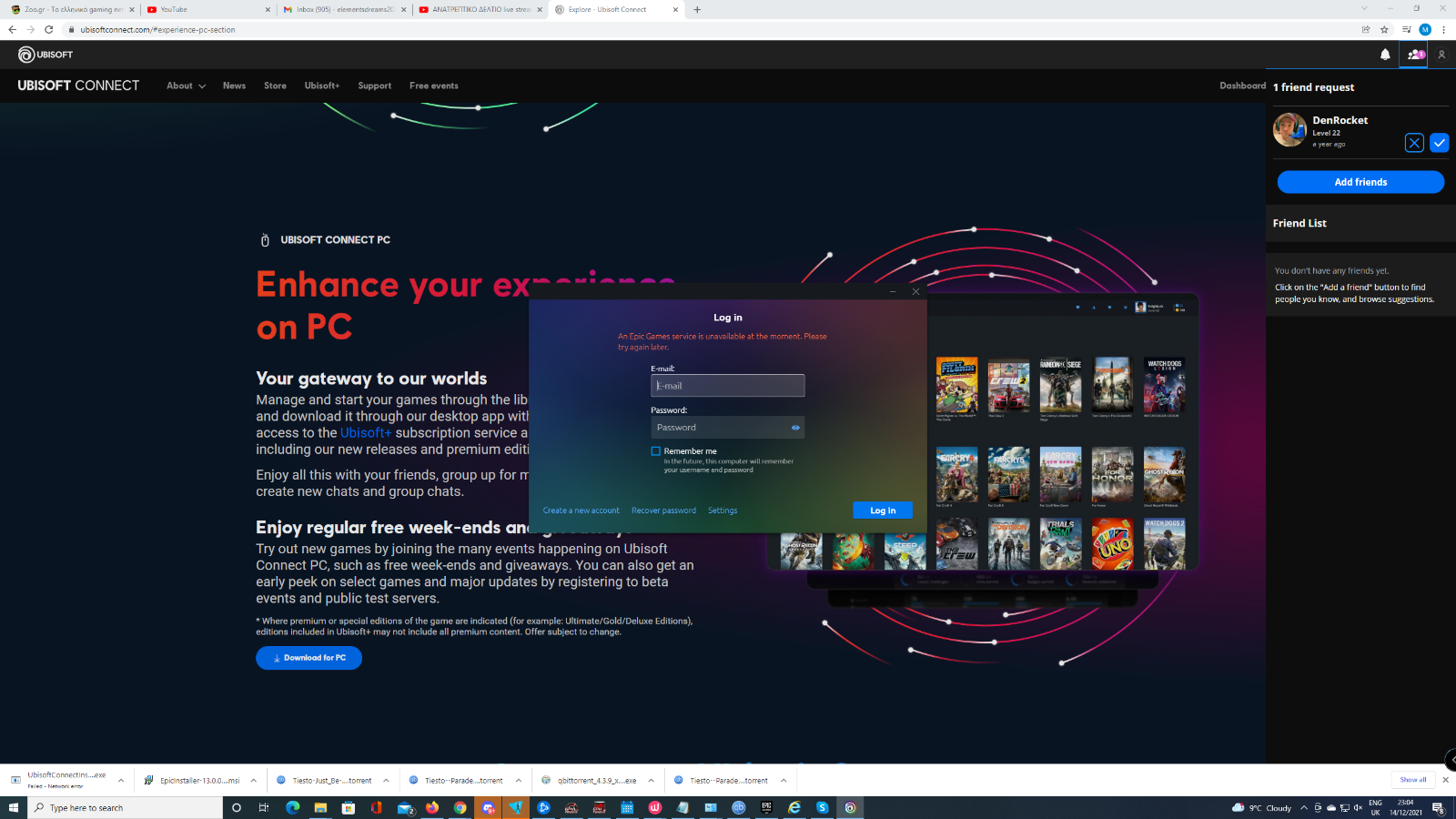Expand options for qbittorrent exe download
The image size is (1456, 819).
[651, 780]
